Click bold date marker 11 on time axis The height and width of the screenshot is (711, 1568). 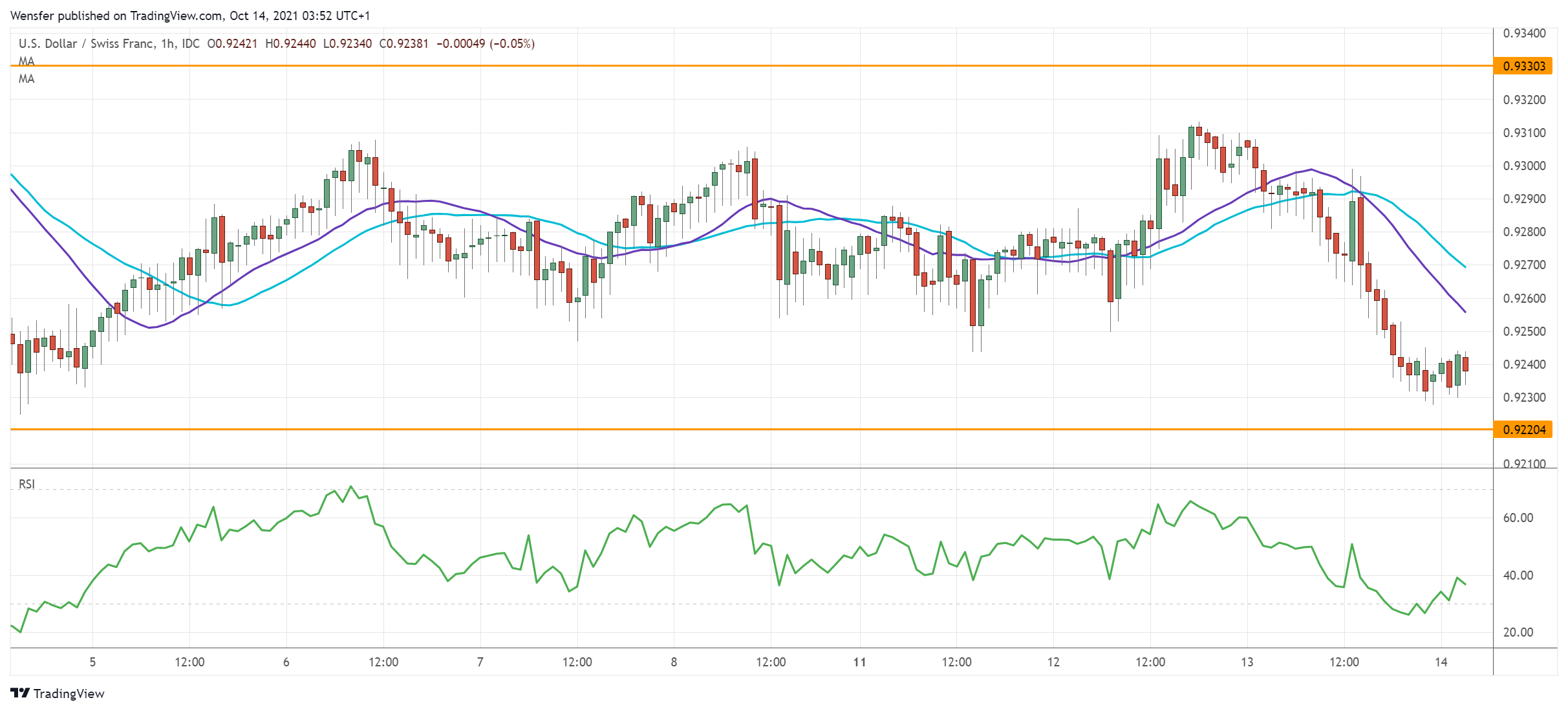859,662
